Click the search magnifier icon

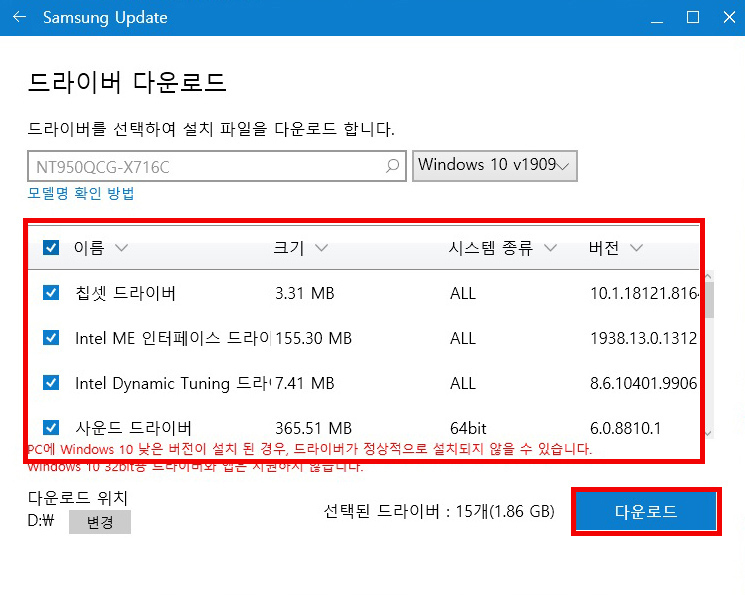coord(392,166)
